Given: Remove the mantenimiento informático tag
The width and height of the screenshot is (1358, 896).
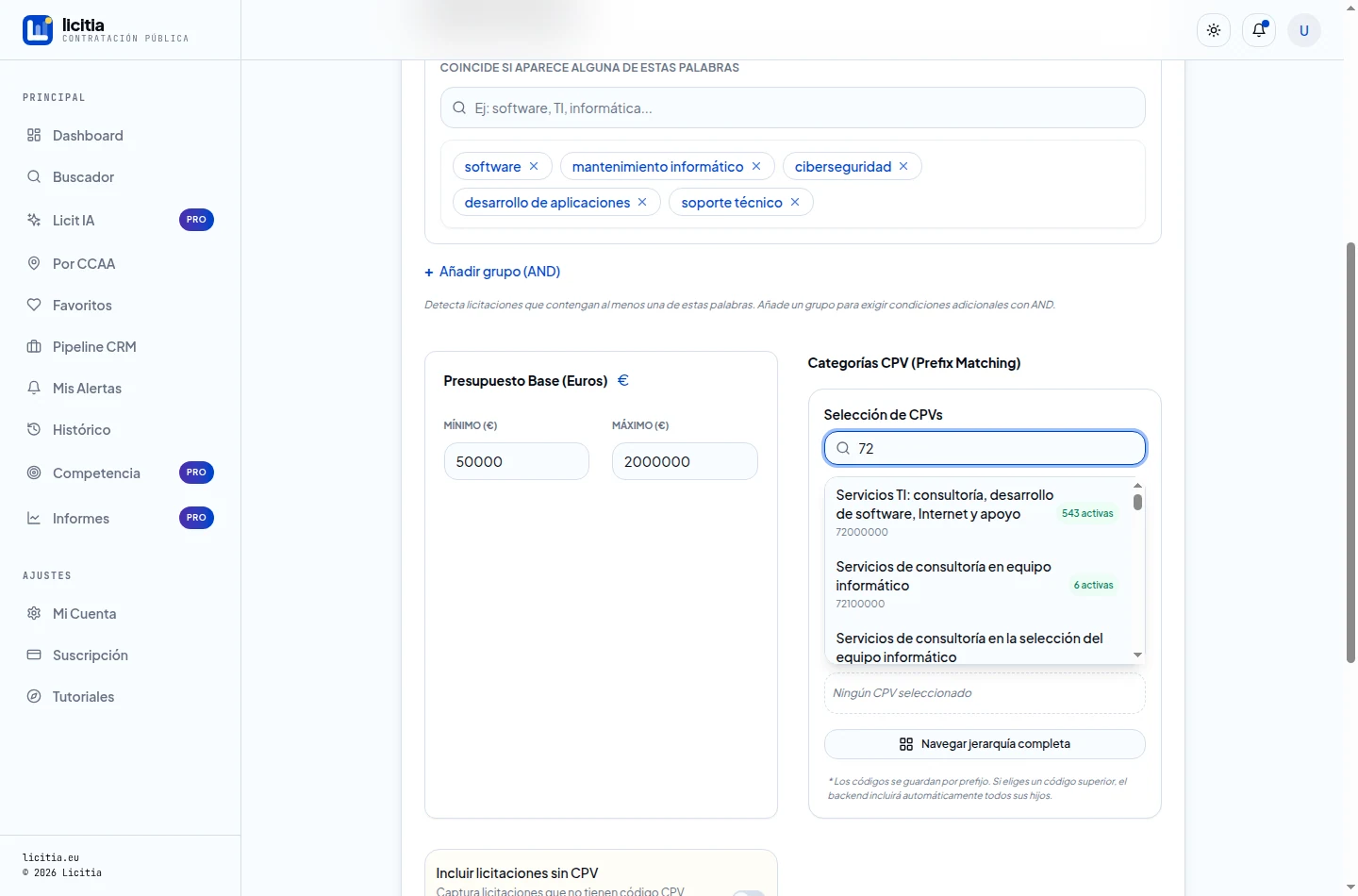Looking at the screenshot, I should 756,166.
